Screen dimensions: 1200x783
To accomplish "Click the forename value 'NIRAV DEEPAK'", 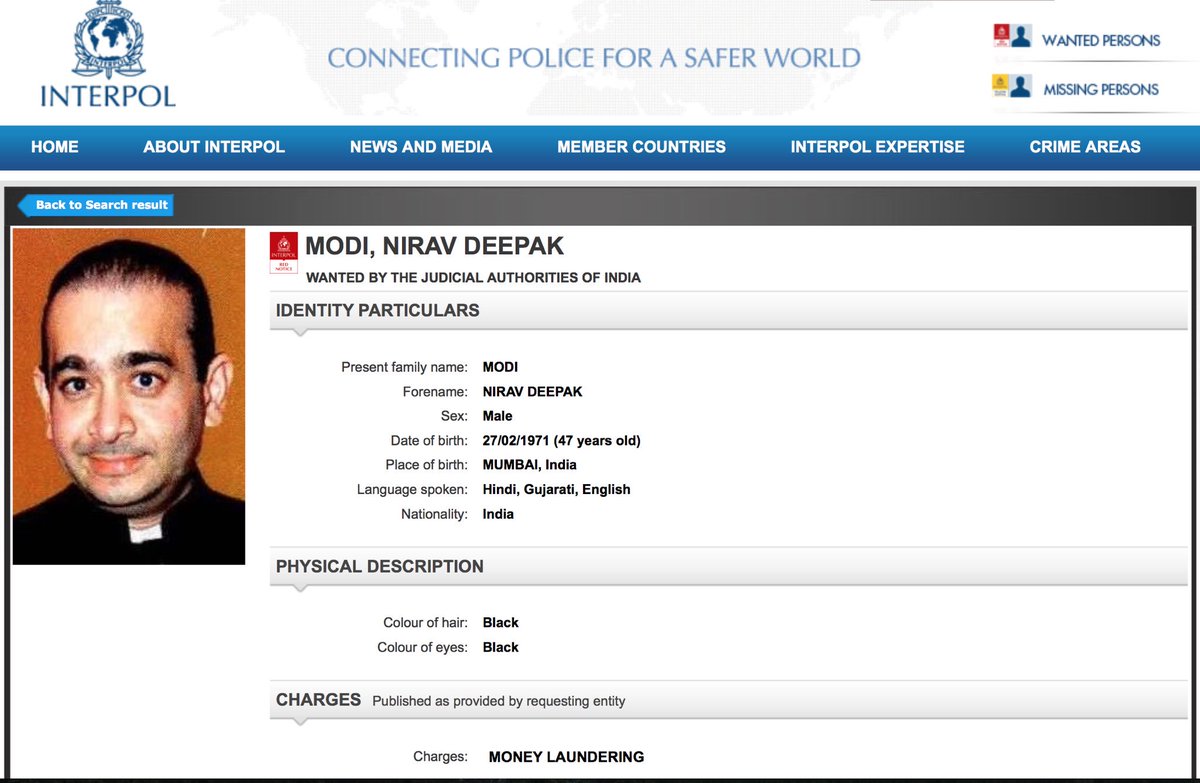I will coord(532,392).
